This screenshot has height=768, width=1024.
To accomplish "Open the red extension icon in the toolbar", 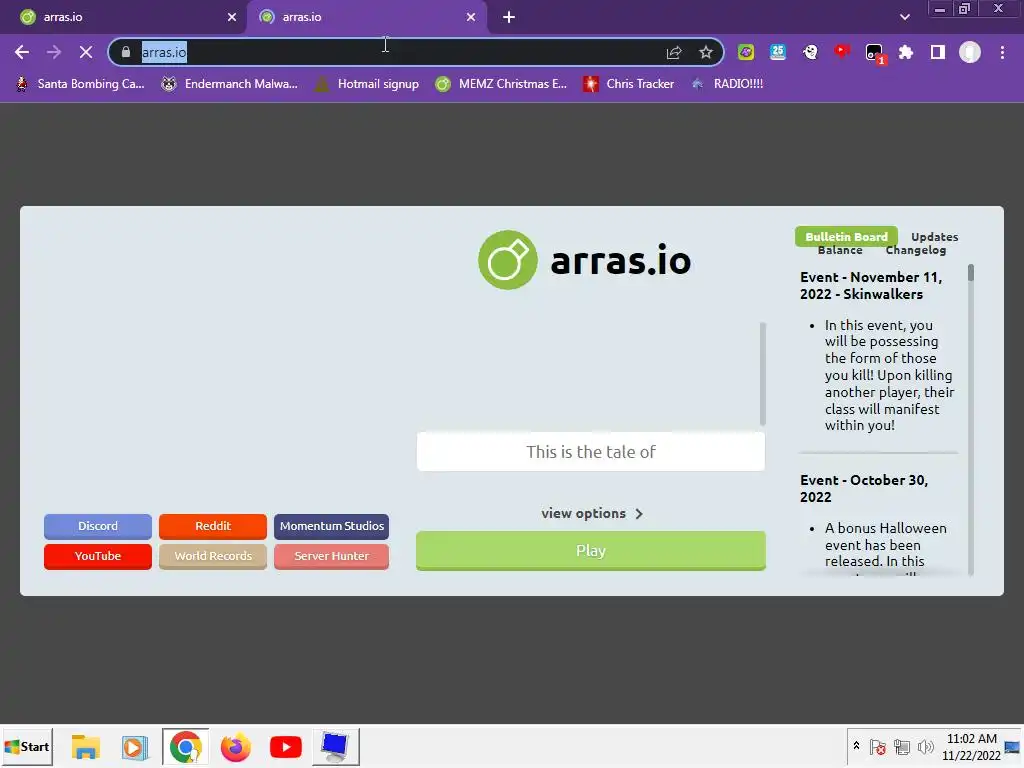I will pyautogui.click(x=842, y=51).
